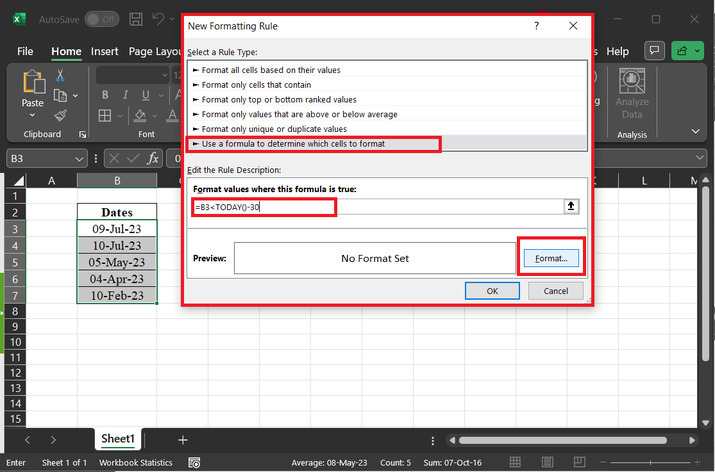Collapse the ribbon with the chevron

click(695, 131)
